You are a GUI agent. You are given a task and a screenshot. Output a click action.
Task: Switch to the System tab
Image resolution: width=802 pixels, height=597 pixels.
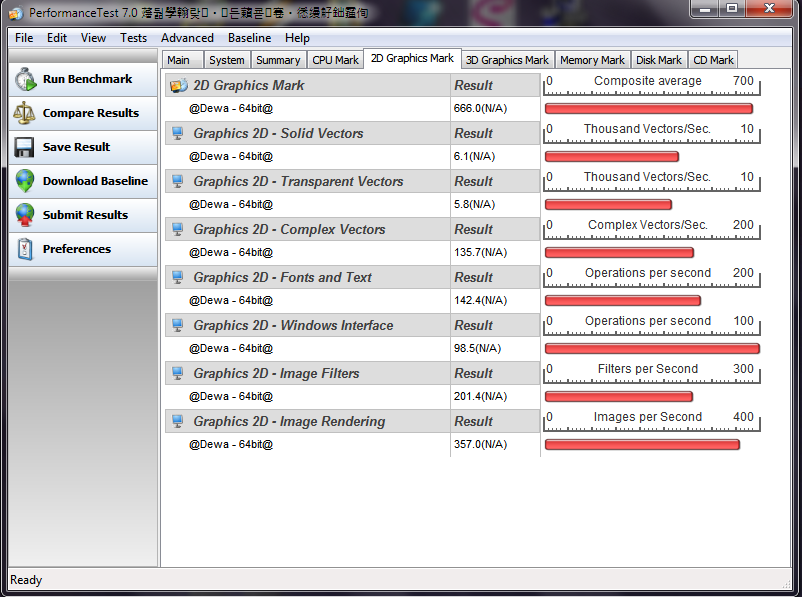pos(227,60)
